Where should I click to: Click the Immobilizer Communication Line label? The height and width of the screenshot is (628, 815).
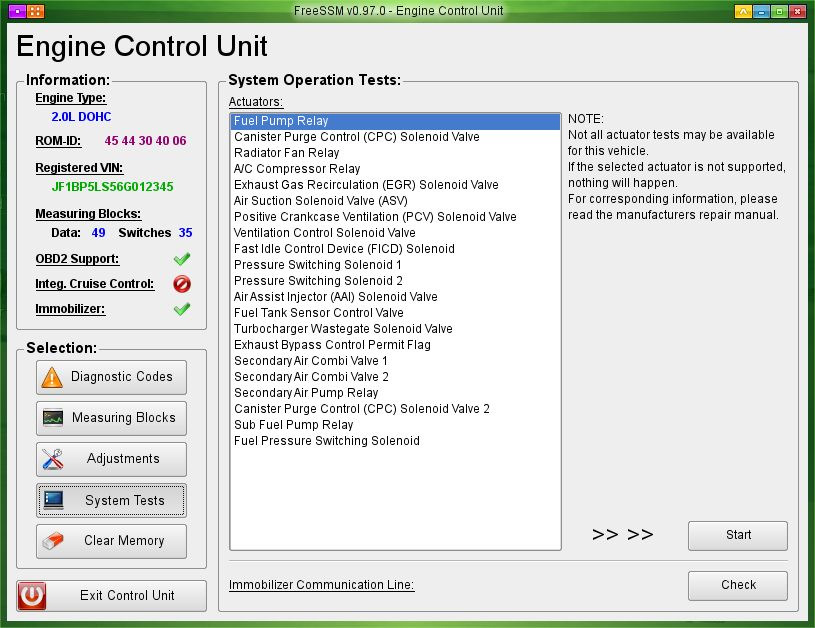[321, 585]
